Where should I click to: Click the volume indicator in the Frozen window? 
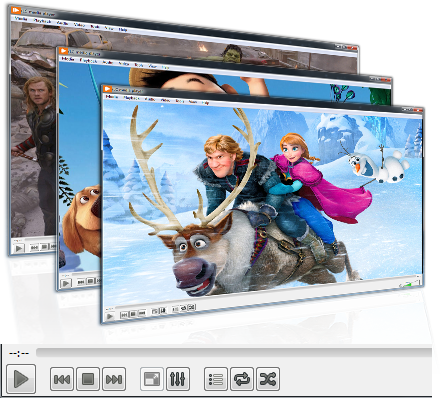click(410, 284)
